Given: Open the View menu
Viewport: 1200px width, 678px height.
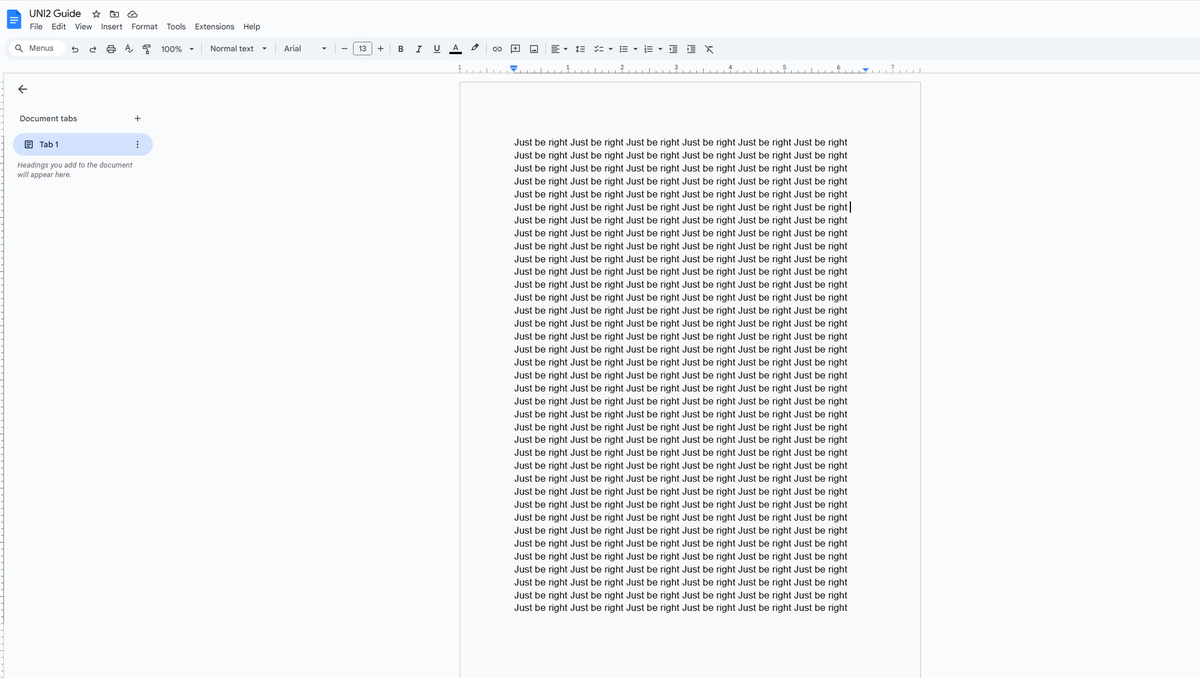Looking at the screenshot, I should [x=83, y=27].
